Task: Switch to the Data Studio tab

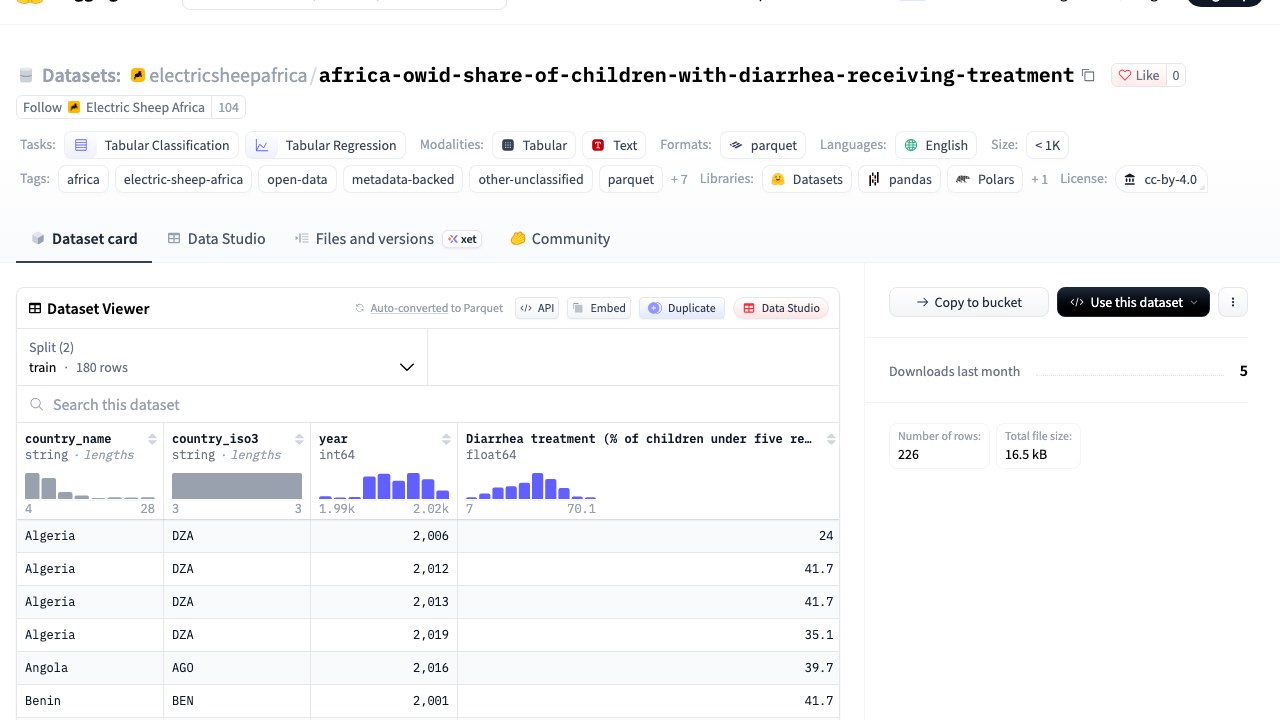Action: 216,239
